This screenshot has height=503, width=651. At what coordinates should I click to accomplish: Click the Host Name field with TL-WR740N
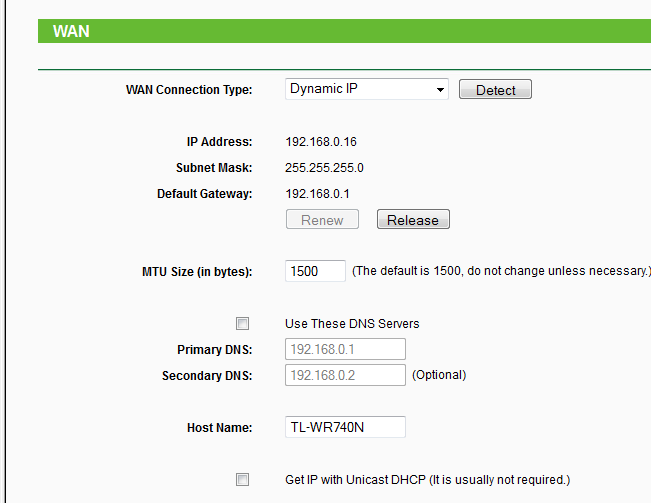(345, 427)
